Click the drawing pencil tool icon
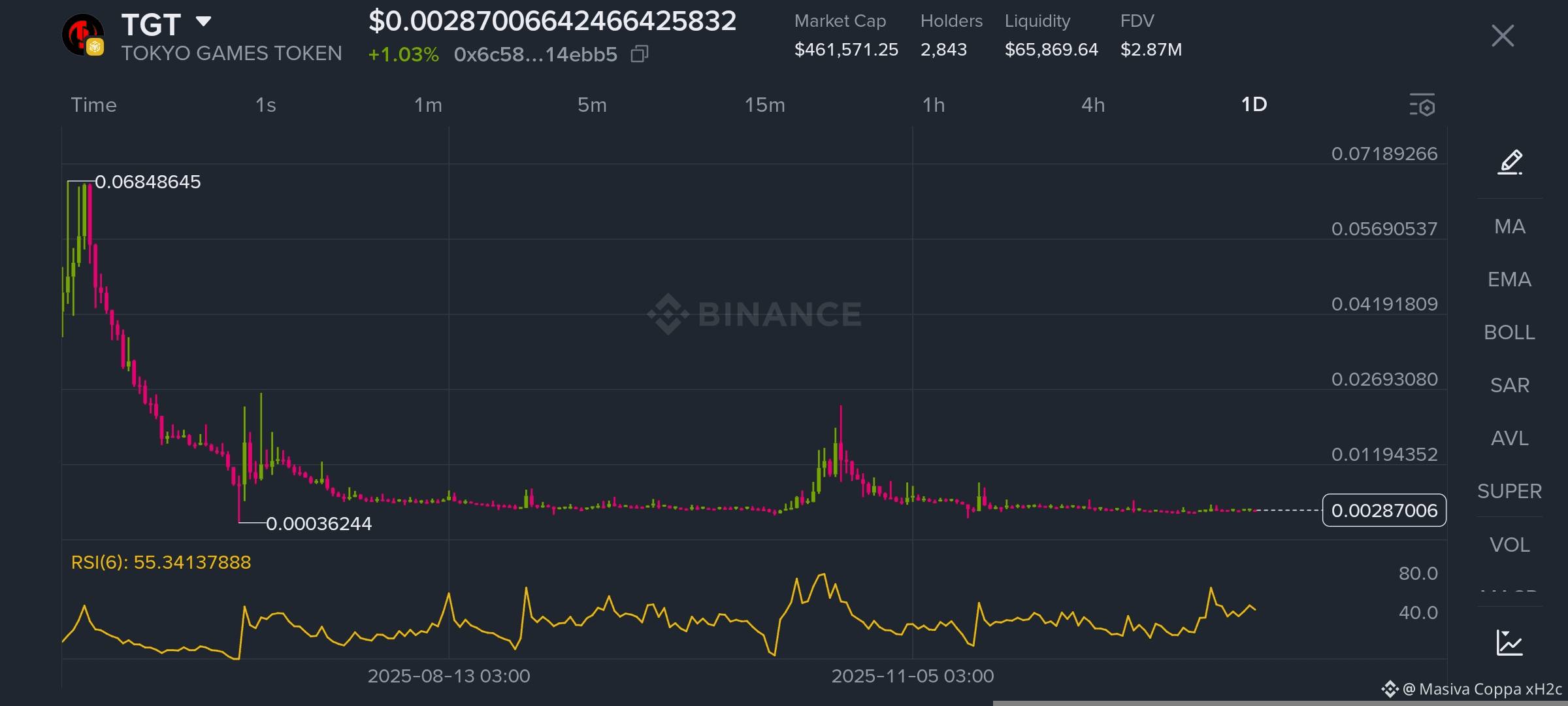This screenshot has width=1568, height=706. tap(1510, 162)
